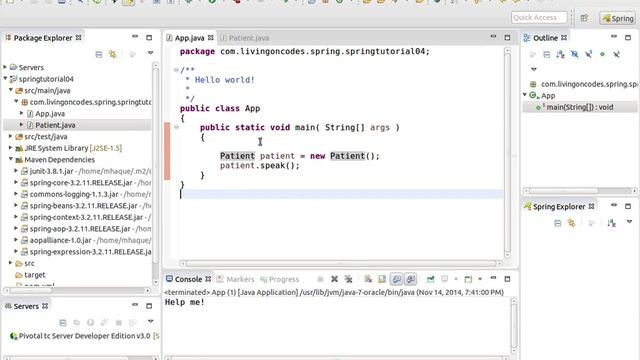Expand the Servers project node
Image resolution: width=640 pixels, height=360 pixels.
(x=5, y=67)
